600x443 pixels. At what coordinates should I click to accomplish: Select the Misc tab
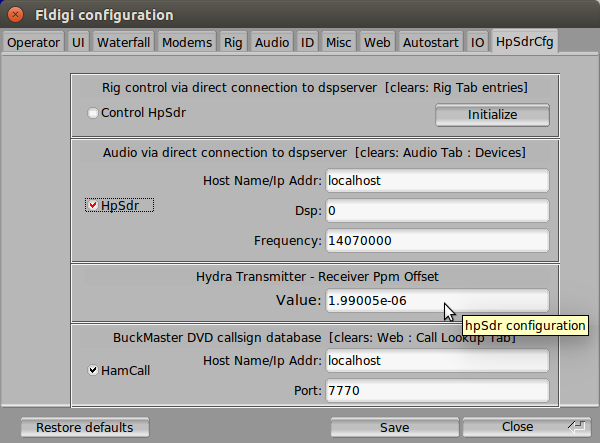coord(340,42)
